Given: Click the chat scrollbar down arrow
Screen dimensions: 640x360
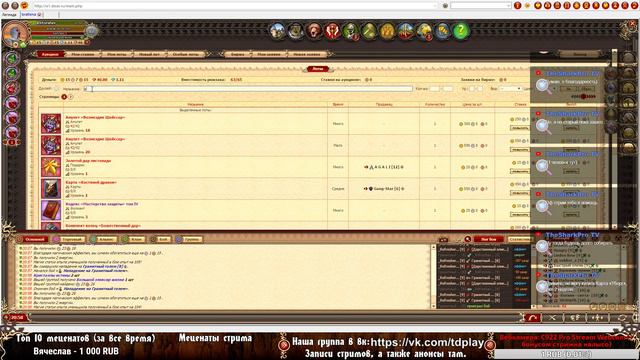Looking at the screenshot, I should tap(433, 306).
